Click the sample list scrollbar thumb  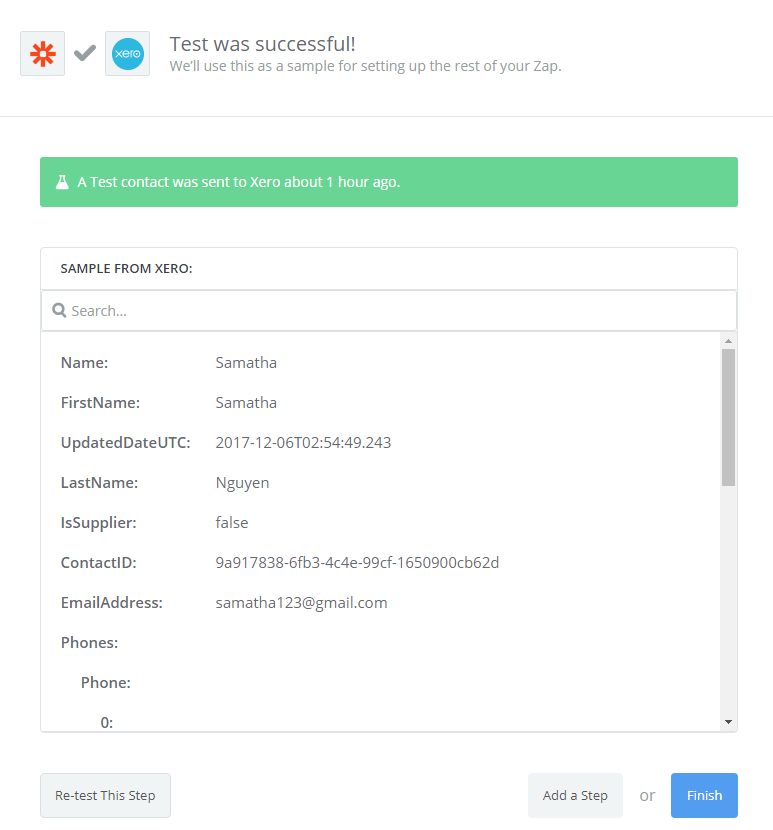(x=729, y=417)
